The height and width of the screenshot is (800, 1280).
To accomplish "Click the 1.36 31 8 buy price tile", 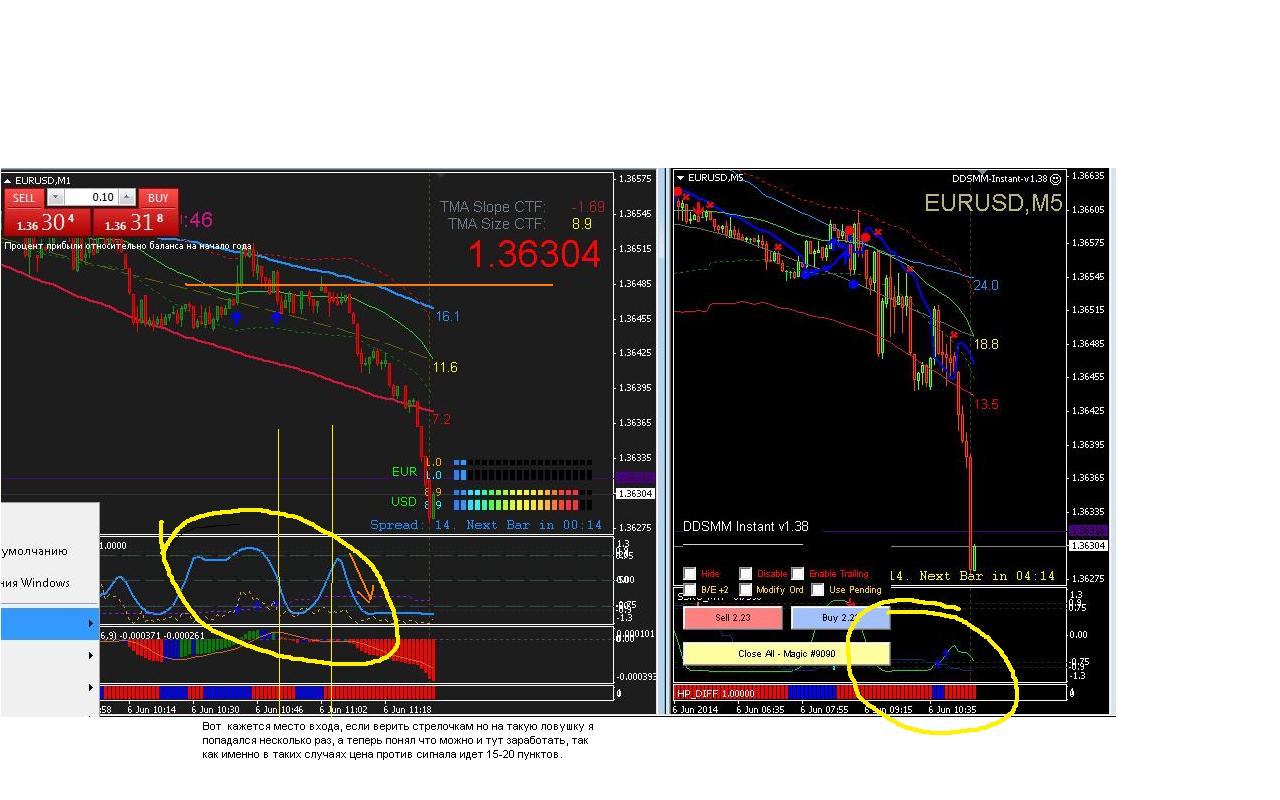I will [x=135, y=223].
